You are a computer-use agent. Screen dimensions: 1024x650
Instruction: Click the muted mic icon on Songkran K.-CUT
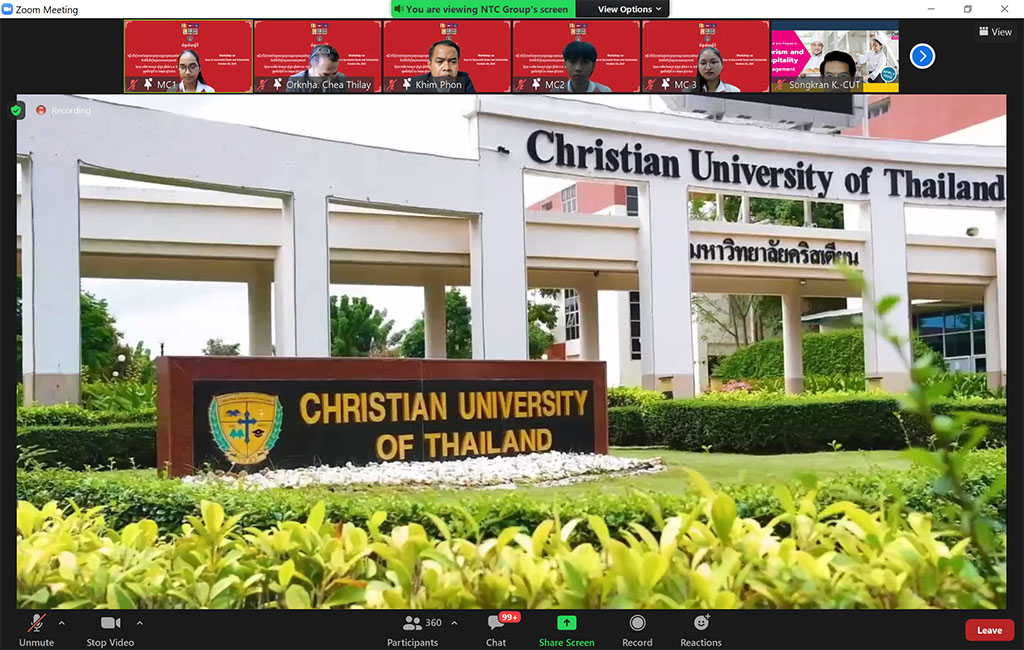point(780,84)
